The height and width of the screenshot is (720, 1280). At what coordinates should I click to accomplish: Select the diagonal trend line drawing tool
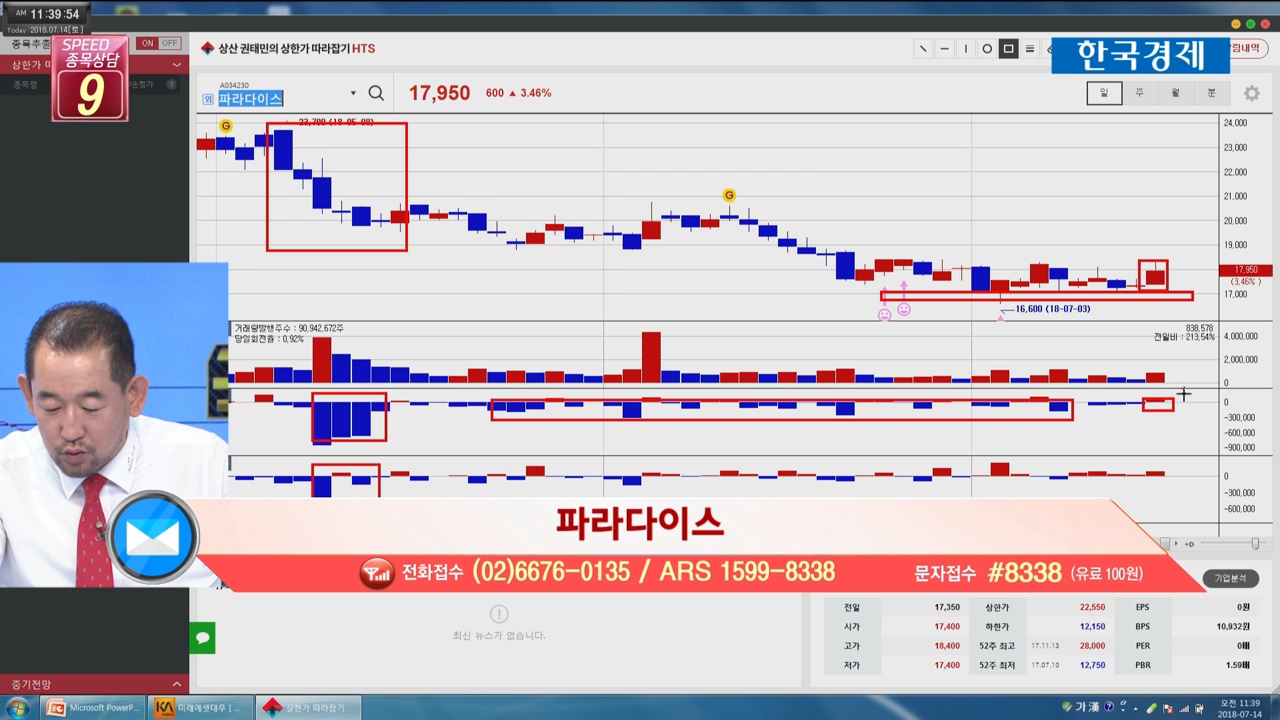pyautogui.click(x=923, y=49)
